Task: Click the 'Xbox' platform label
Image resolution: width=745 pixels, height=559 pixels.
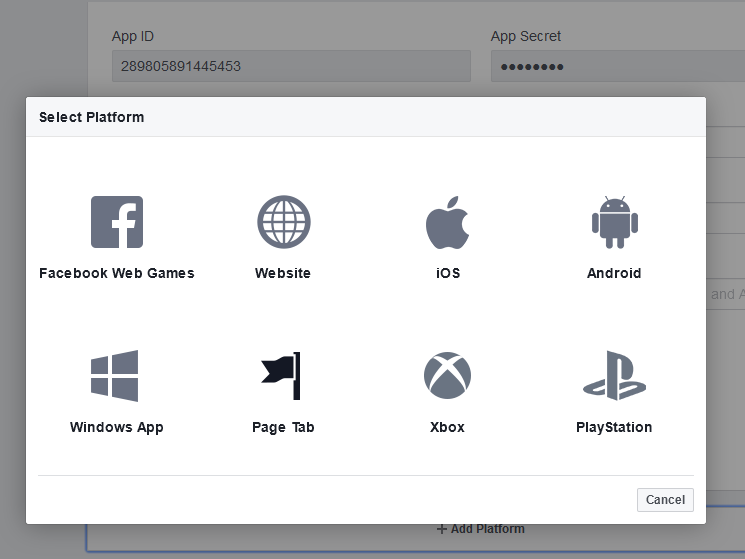Action: tap(447, 427)
